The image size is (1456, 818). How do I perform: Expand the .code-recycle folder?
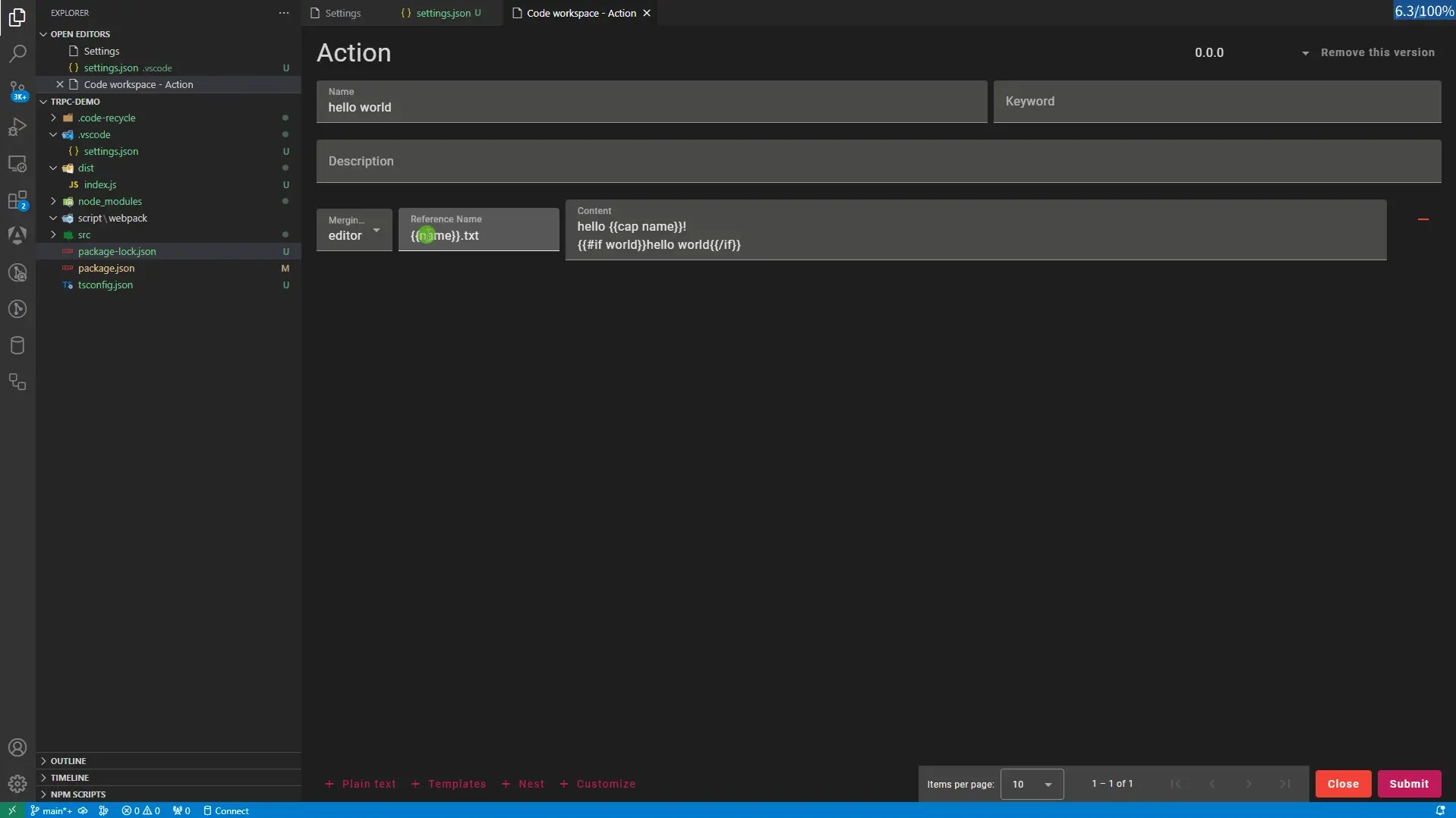pos(53,118)
